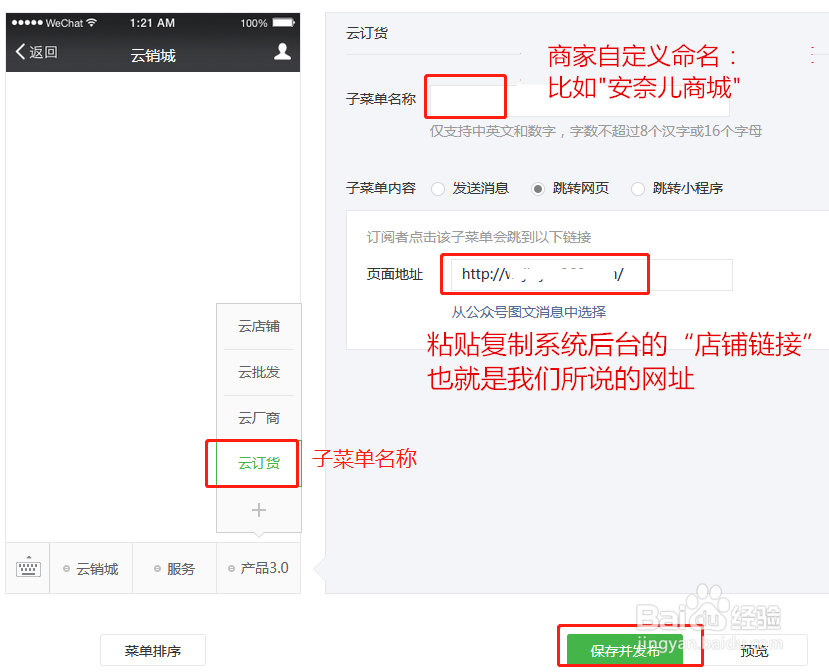
Task: Click the Wi-Fi signal icon in status bar
Action: click(91, 22)
